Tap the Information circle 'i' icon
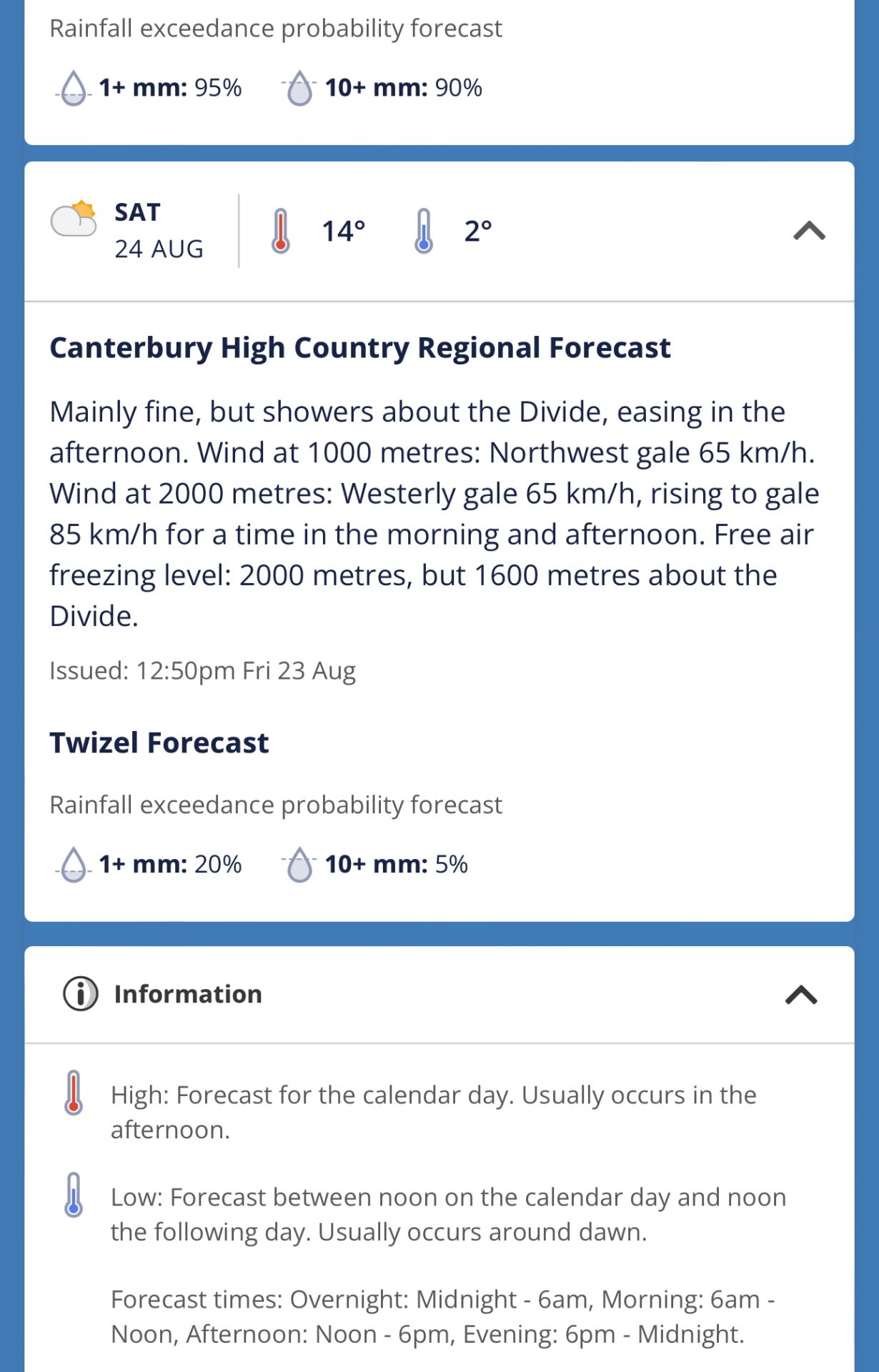879x1372 pixels. pyautogui.click(x=81, y=993)
